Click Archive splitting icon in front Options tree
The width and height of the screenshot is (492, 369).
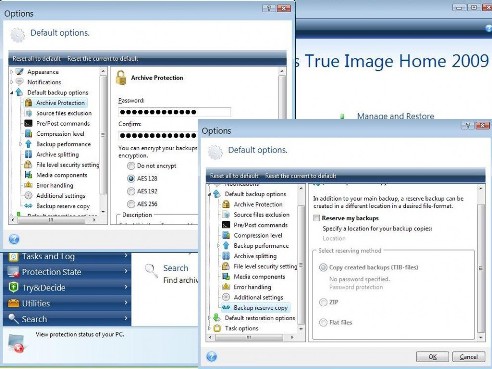(226, 256)
